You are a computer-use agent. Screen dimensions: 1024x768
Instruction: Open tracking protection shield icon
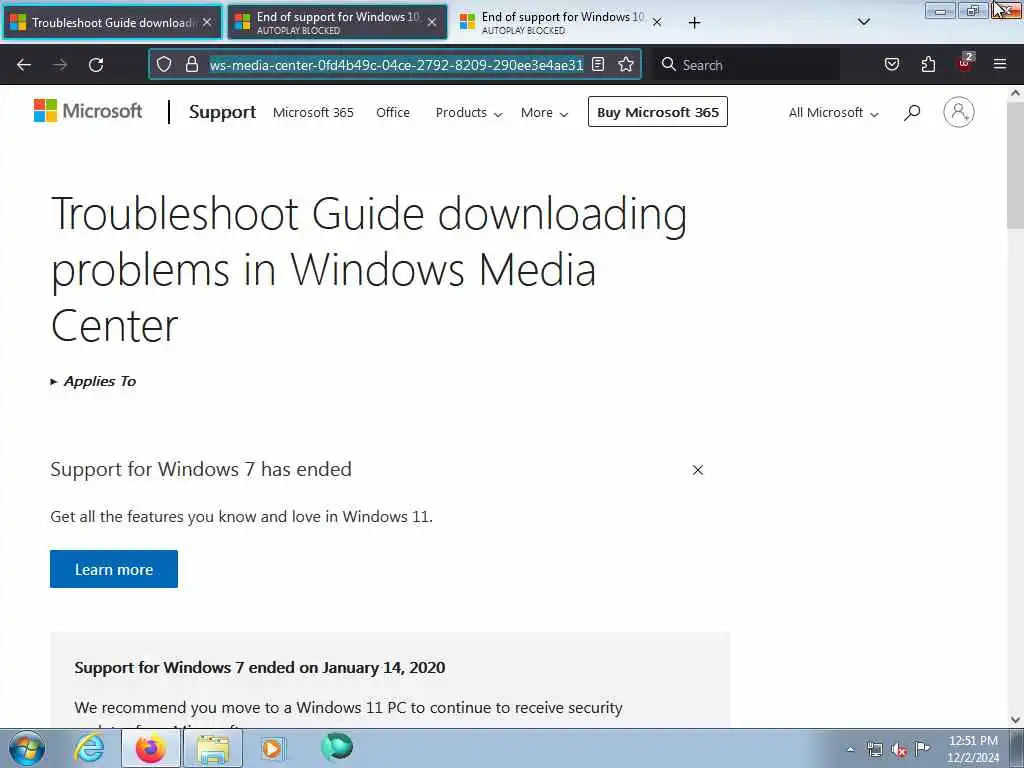(164, 64)
